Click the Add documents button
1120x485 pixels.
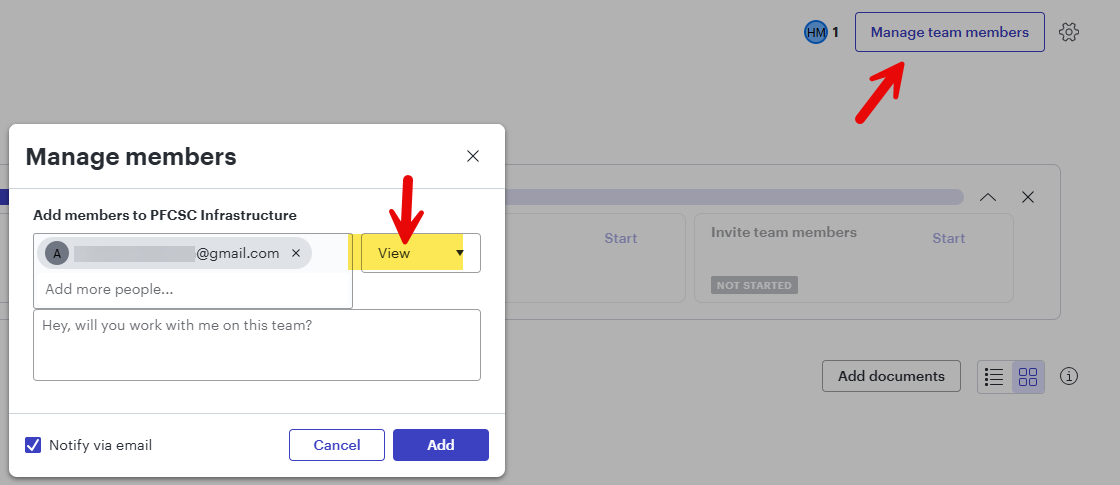(891, 376)
